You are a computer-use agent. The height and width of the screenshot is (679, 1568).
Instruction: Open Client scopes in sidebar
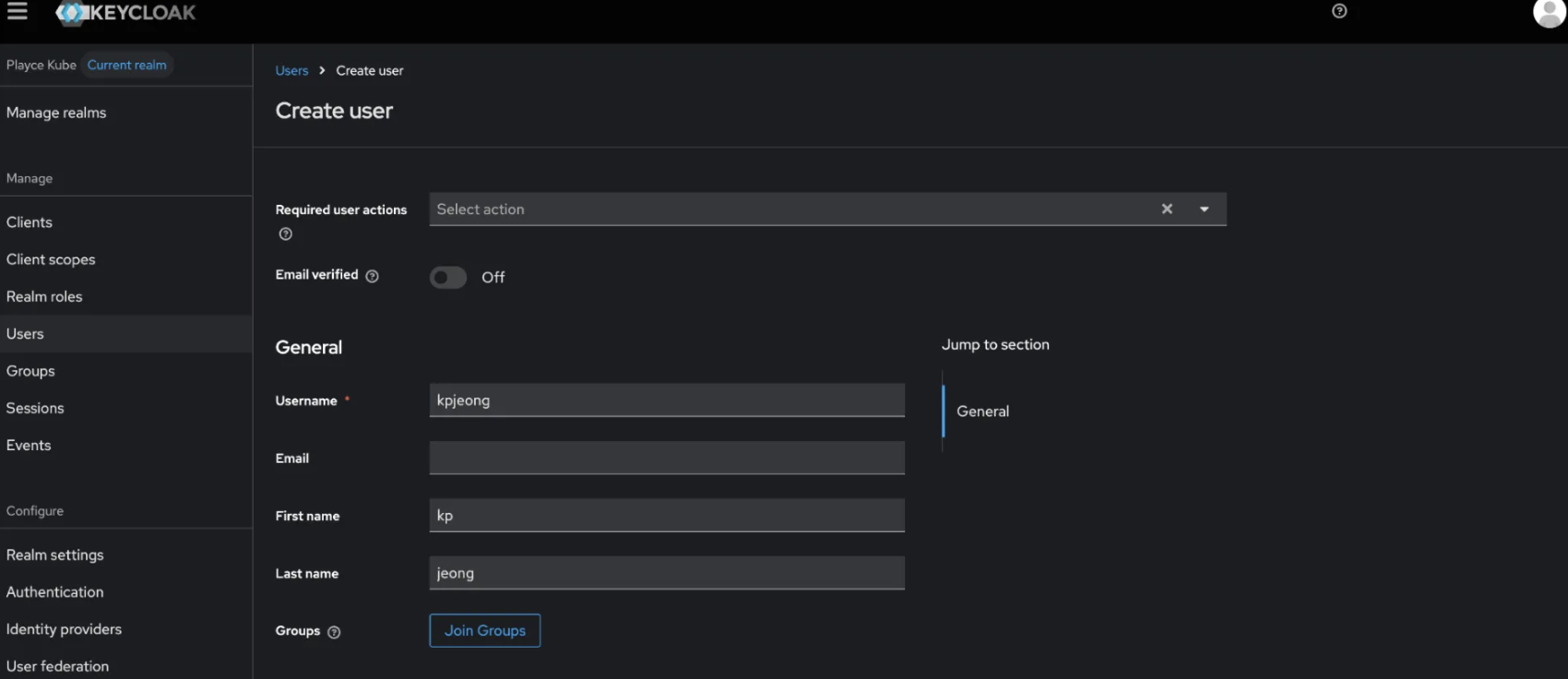[x=126, y=259]
